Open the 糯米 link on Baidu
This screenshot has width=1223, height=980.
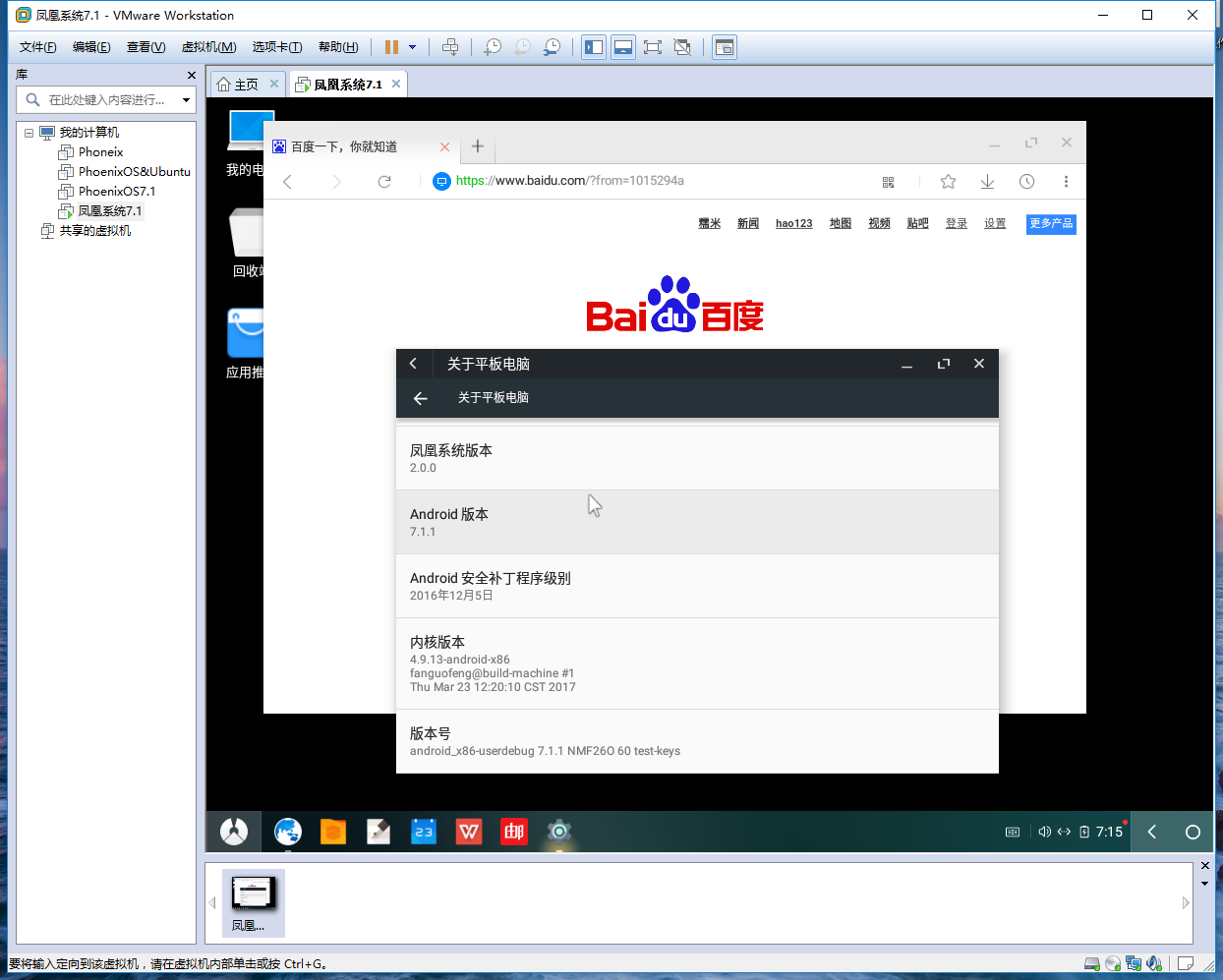click(x=710, y=224)
